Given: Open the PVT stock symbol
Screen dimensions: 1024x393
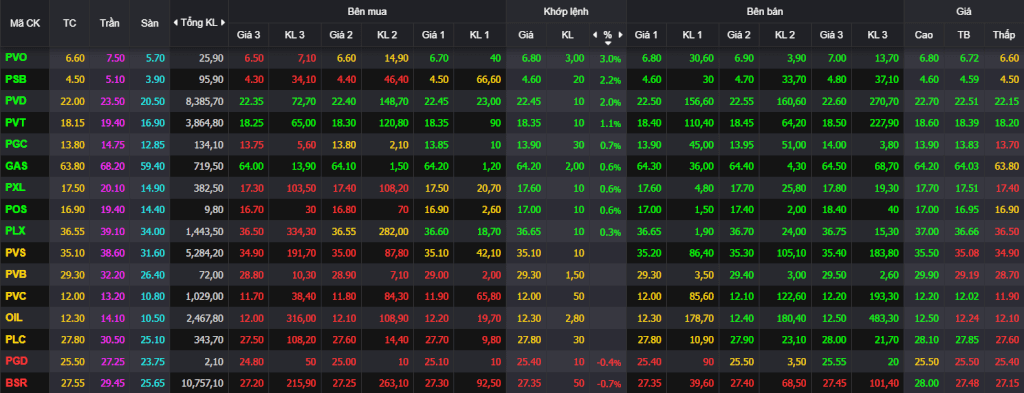Looking at the screenshot, I should tap(16, 123).
